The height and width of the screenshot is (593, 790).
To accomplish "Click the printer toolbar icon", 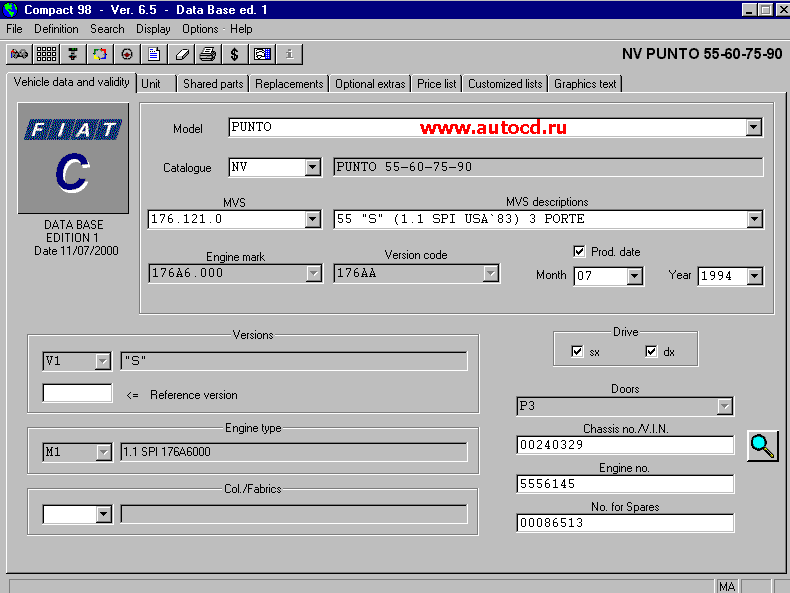I will (208, 54).
